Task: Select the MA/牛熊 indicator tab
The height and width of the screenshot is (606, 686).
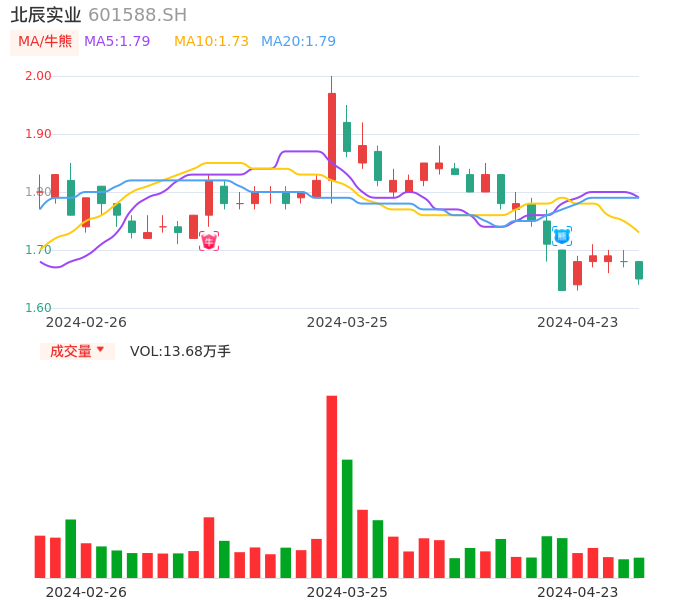Action: pos(44,42)
